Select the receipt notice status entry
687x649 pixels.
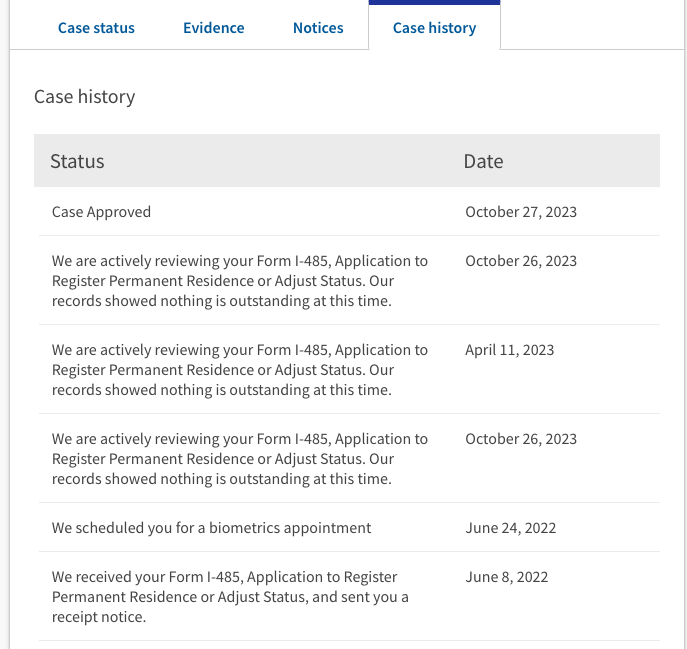[x=230, y=597]
